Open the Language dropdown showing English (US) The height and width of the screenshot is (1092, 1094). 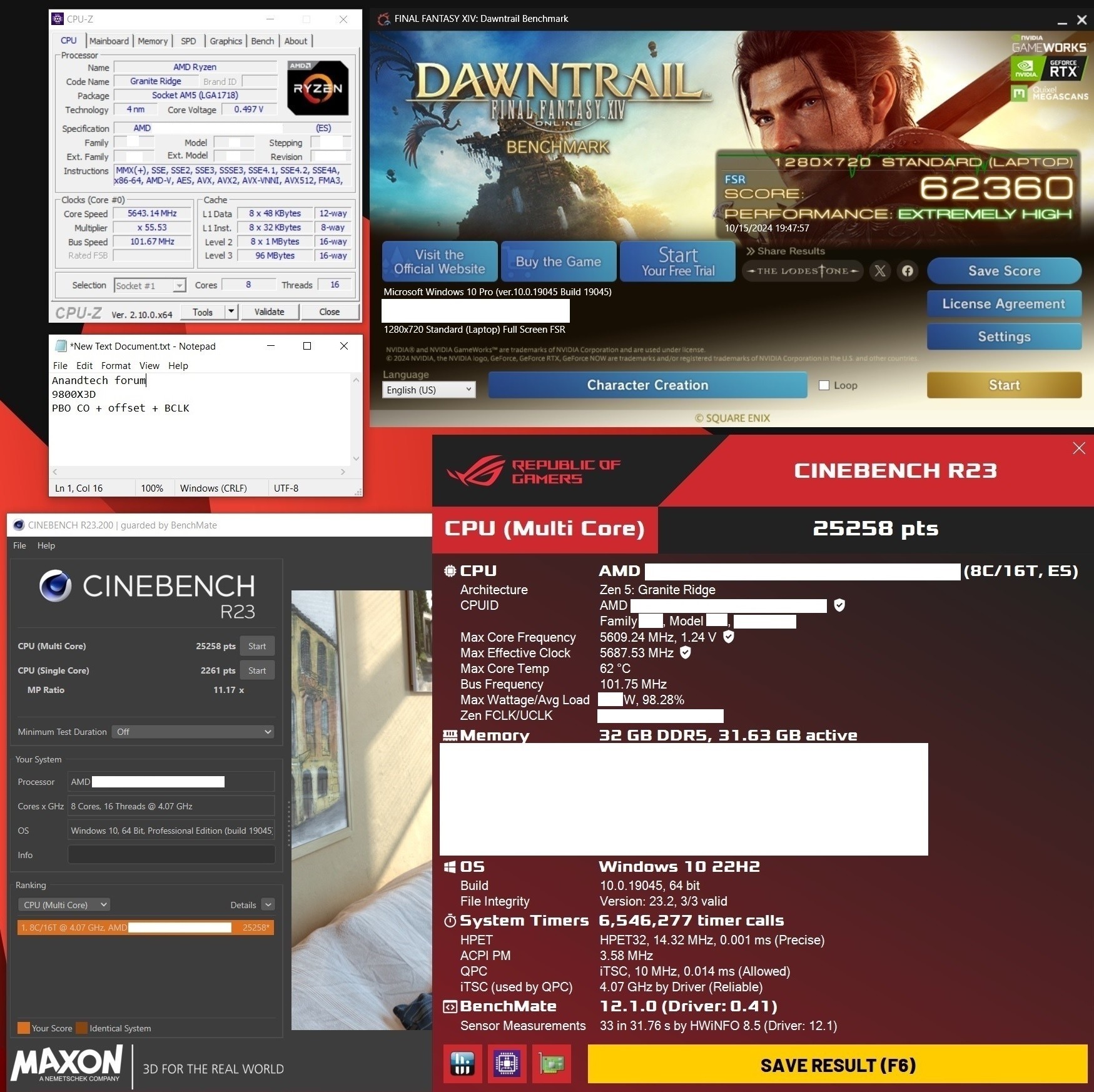tap(428, 389)
